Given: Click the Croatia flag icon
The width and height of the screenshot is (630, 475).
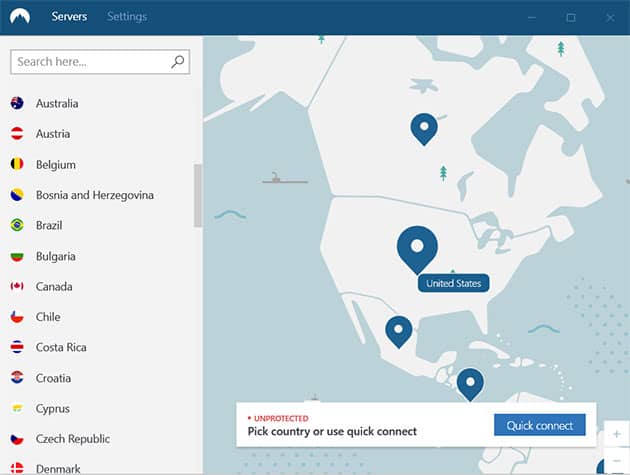Looking at the screenshot, I should tap(17, 377).
